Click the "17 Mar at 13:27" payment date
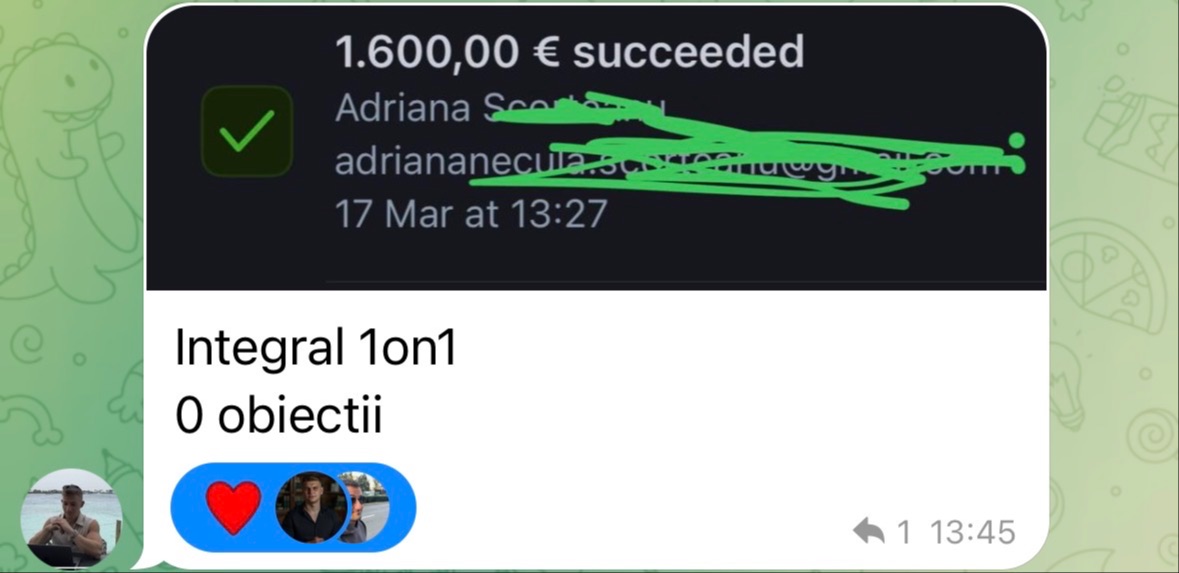 (471, 215)
